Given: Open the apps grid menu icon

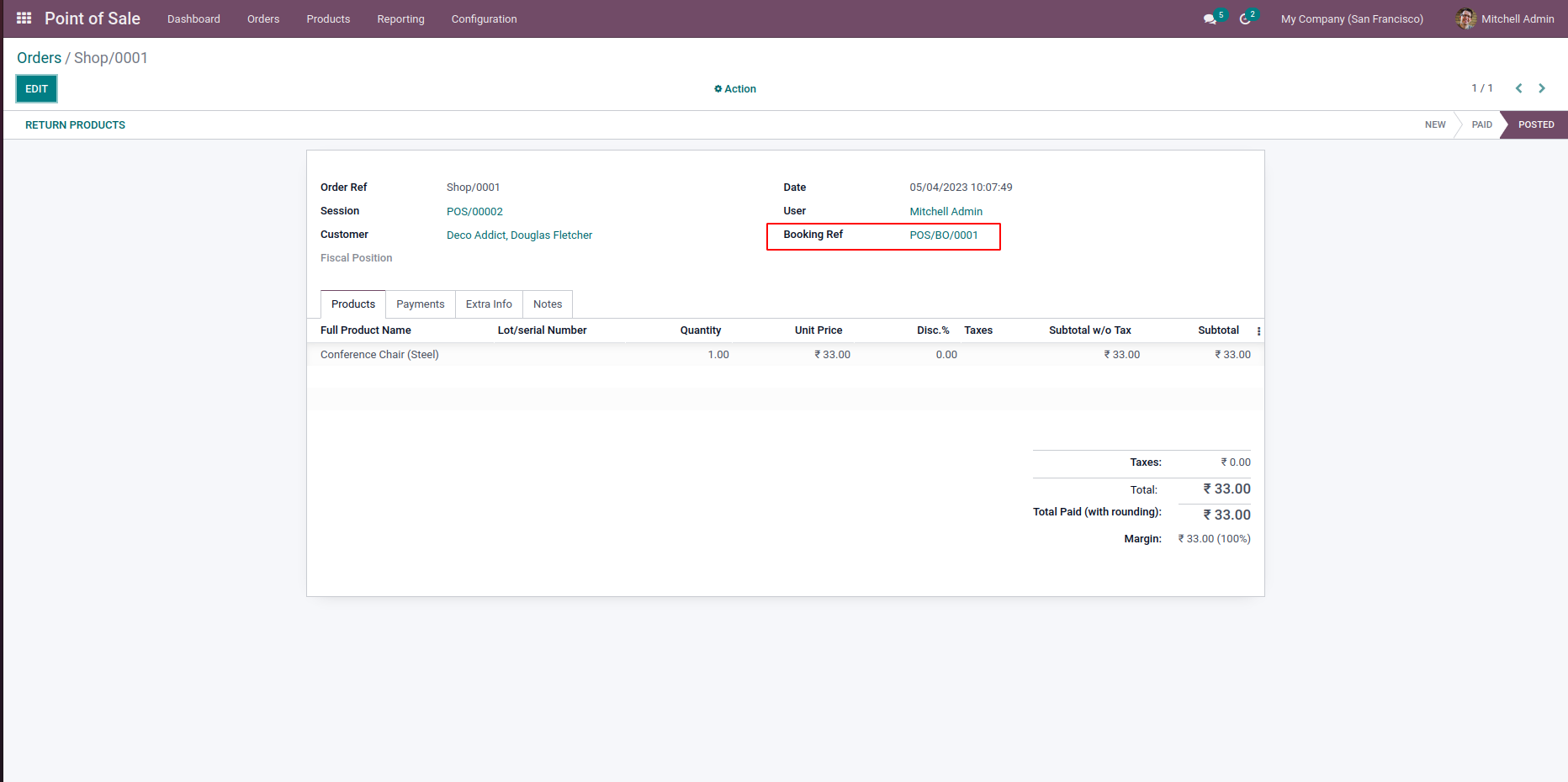Looking at the screenshot, I should pos(24,18).
